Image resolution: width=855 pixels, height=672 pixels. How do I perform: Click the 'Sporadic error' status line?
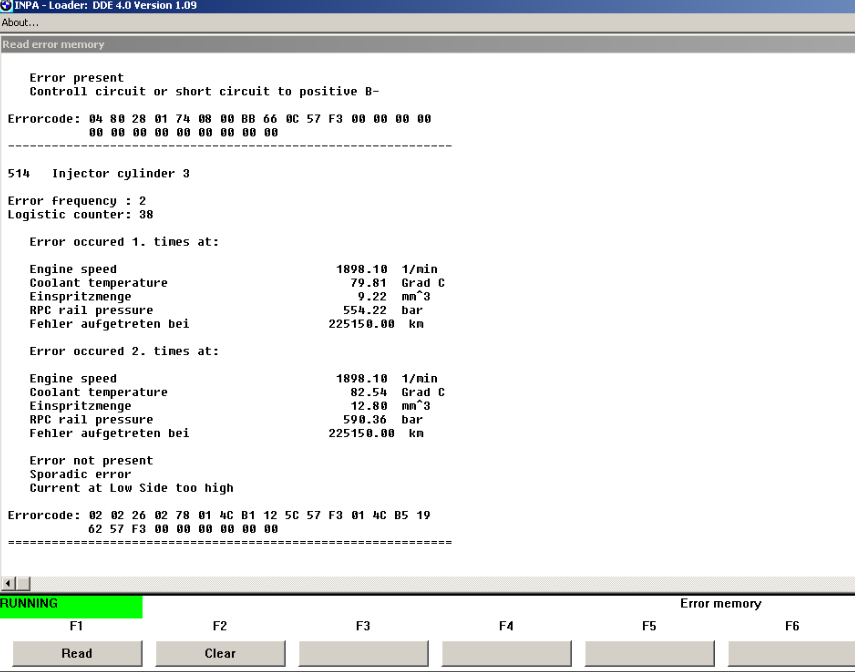tap(80, 475)
